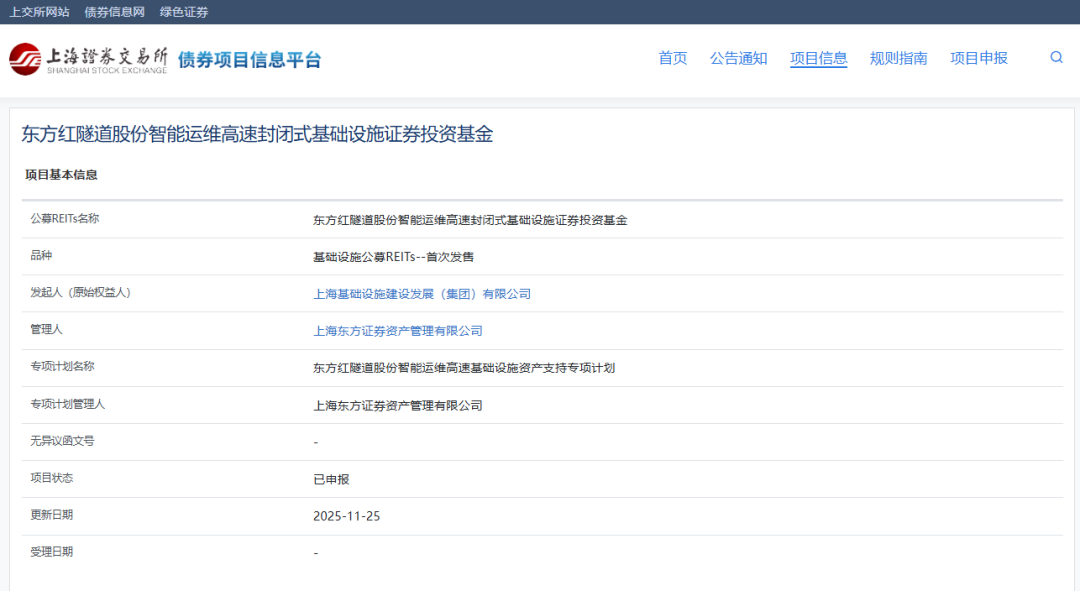Viewport: 1080px width, 591px height.
Task: Navigate to 项目申报 section
Action: point(978,59)
